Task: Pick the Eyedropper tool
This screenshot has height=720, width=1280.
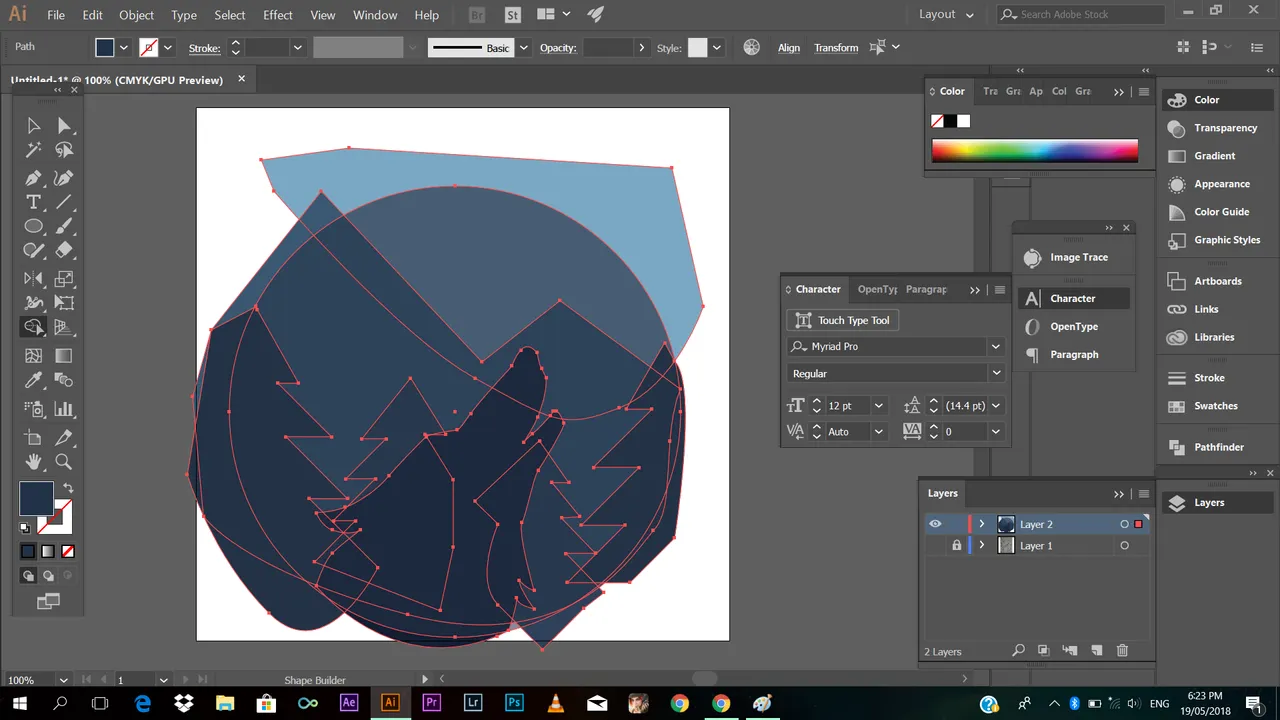Action: (33, 380)
